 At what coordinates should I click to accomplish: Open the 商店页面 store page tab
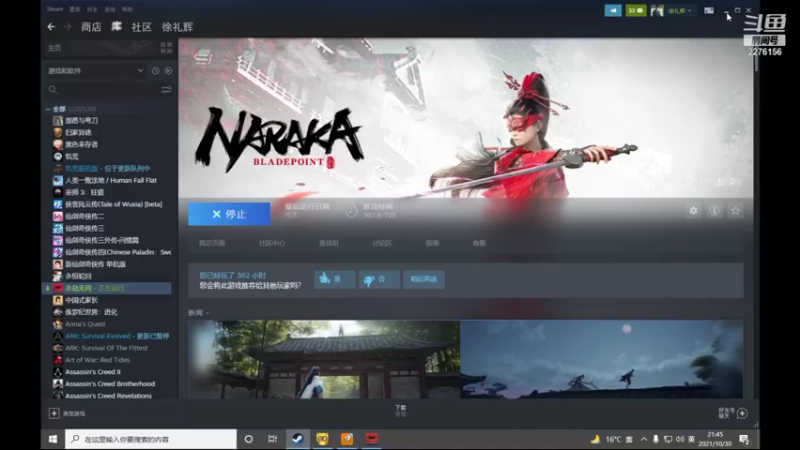(212, 243)
